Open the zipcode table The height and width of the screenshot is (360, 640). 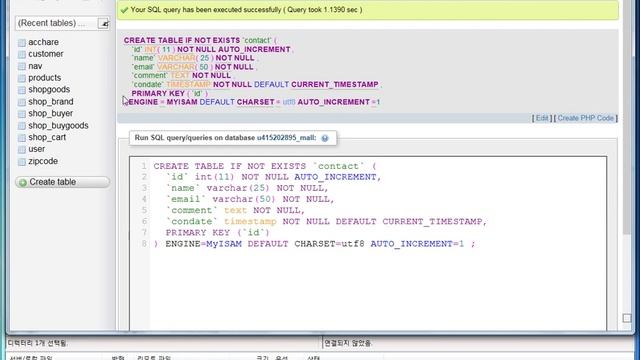click(x=43, y=161)
